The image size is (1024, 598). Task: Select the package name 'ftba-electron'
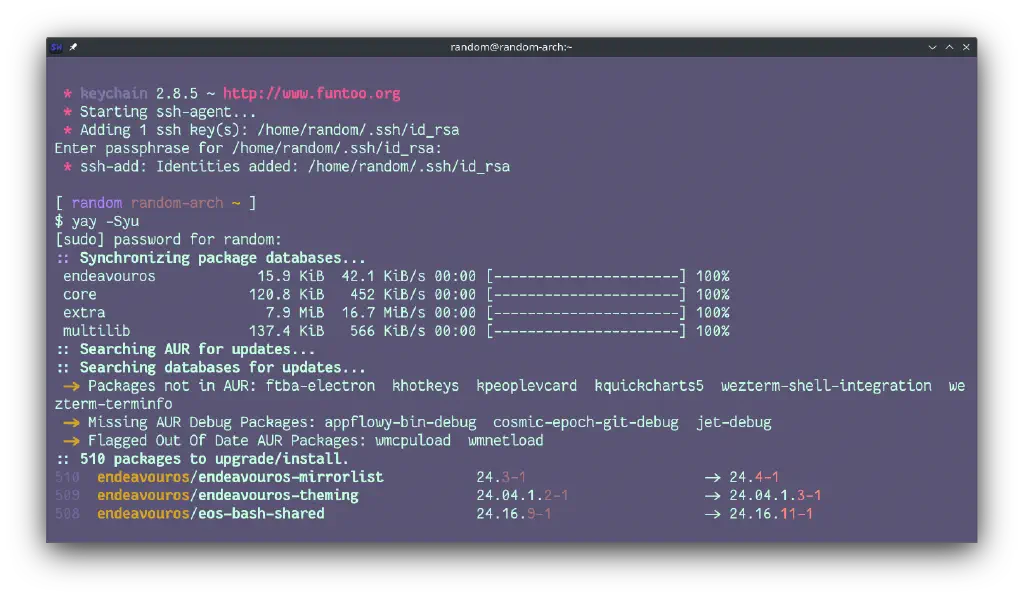320,386
